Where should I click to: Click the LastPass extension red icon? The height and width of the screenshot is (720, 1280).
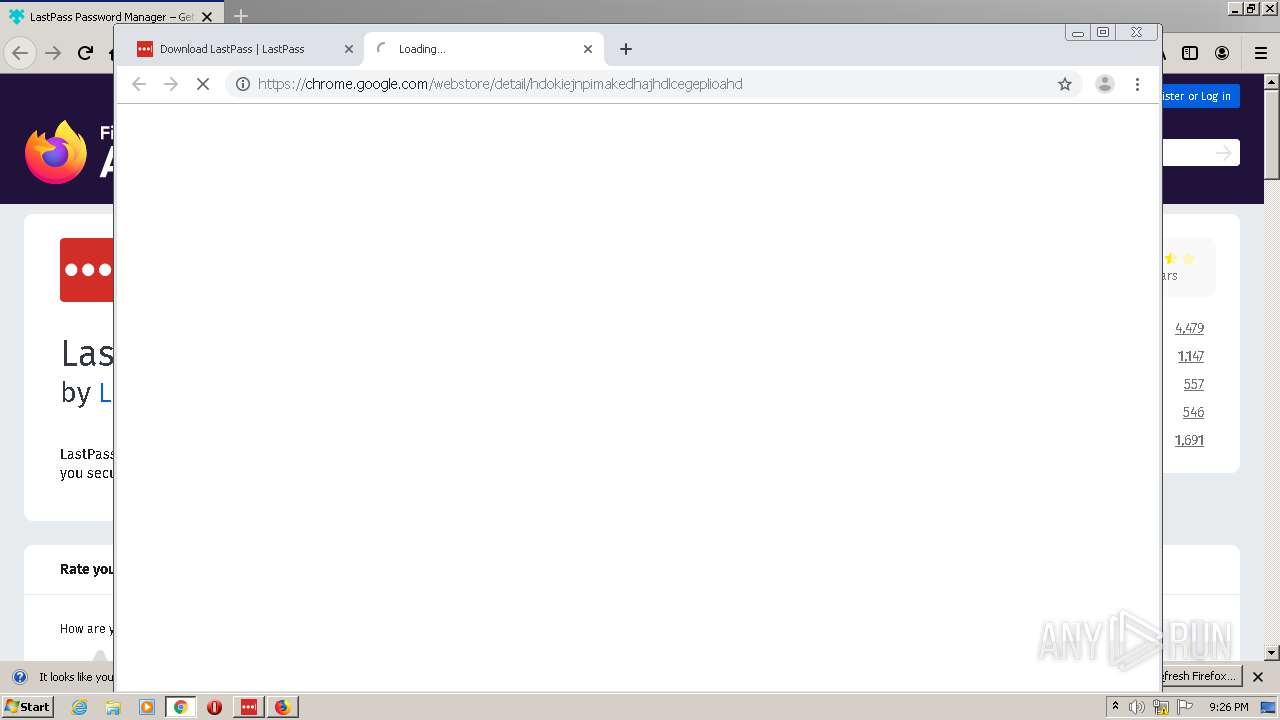(x=86, y=269)
